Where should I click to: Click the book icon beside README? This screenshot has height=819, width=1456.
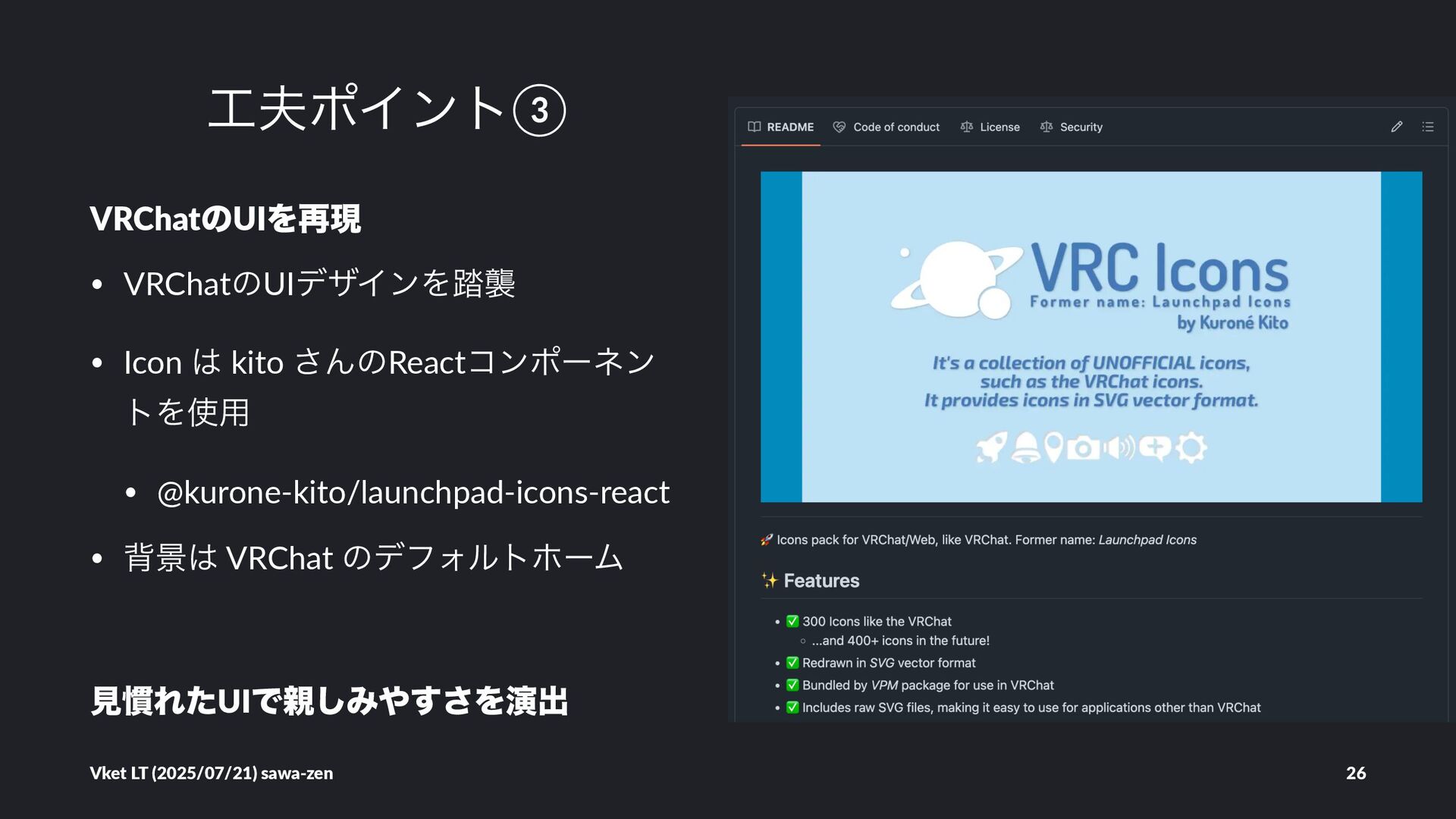click(x=754, y=127)
